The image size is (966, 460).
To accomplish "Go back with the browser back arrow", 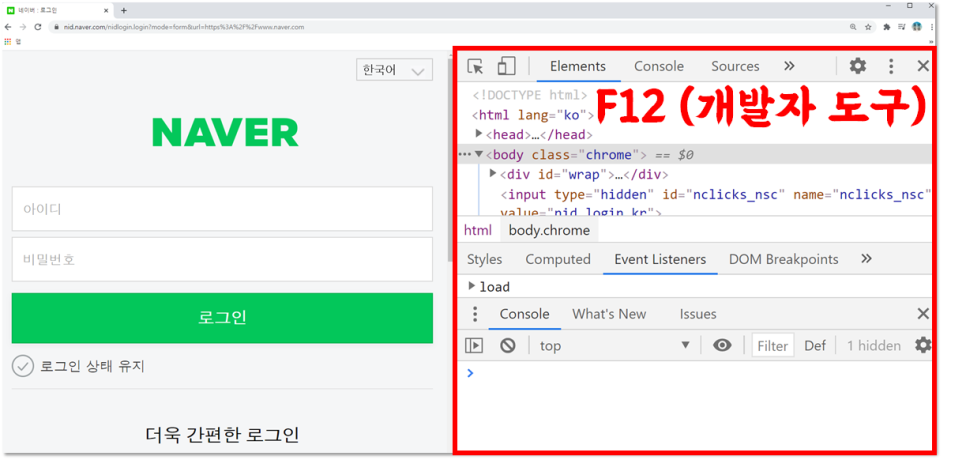I will click(8, 27).
